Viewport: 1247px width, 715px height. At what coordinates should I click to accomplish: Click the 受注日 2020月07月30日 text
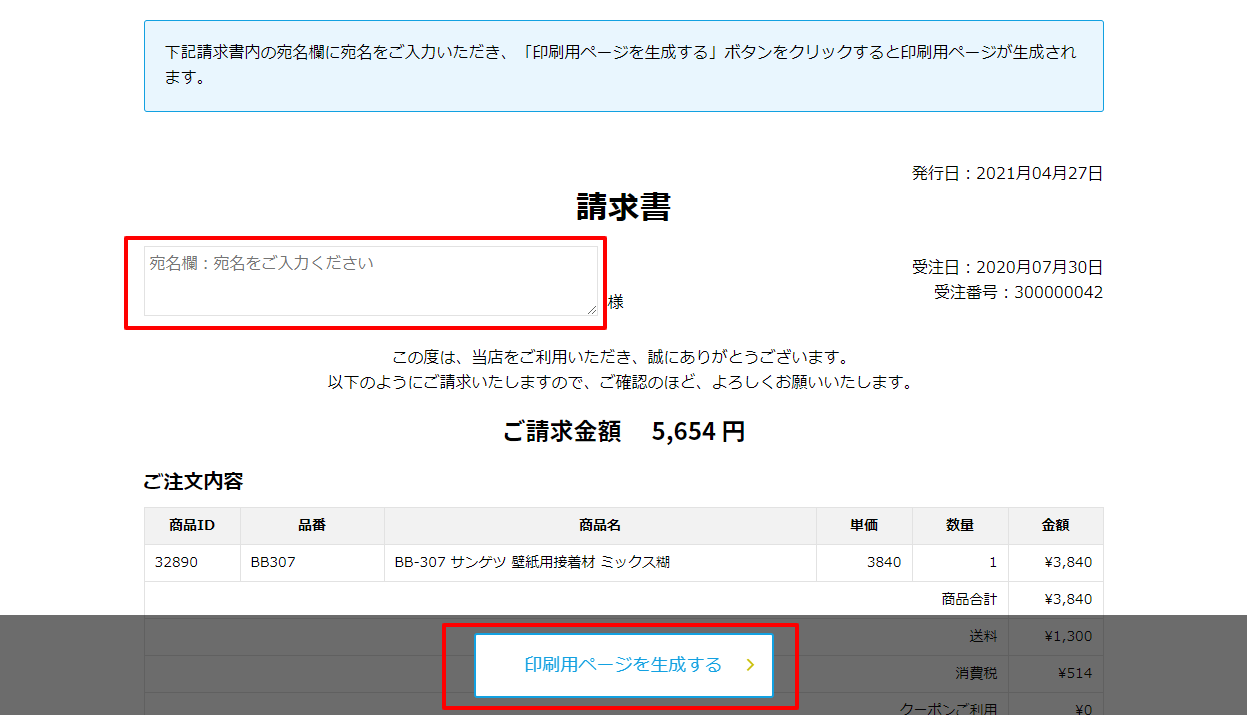1006,267
